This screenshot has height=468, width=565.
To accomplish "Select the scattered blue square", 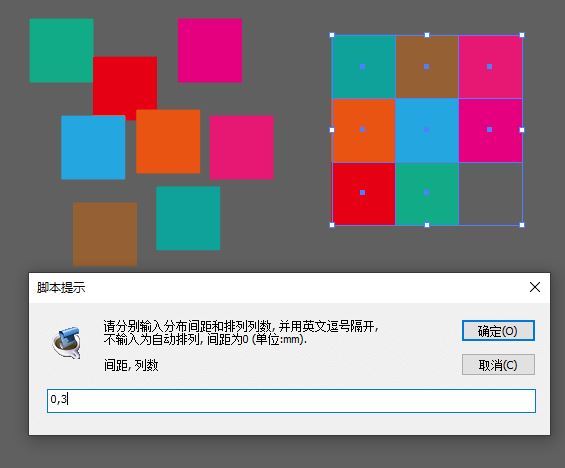I will [93, 147].
